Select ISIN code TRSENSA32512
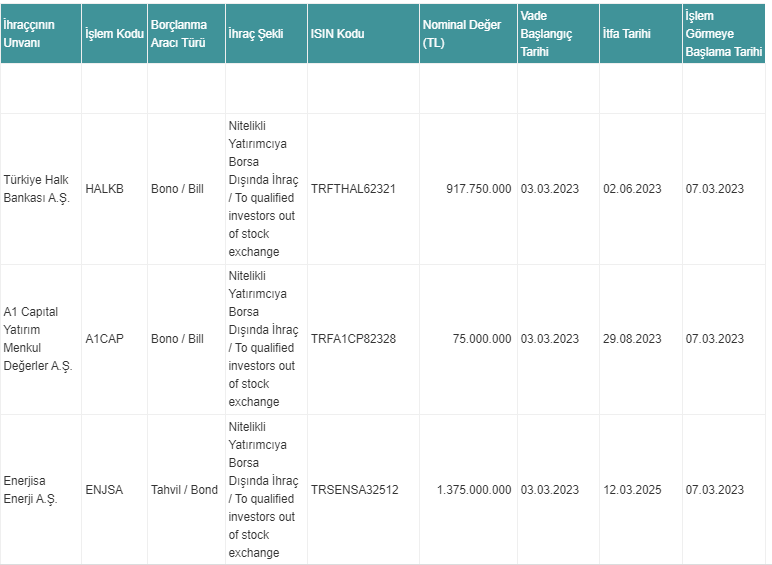Viewport: 772px width, 565px height. tap(354, 490)
